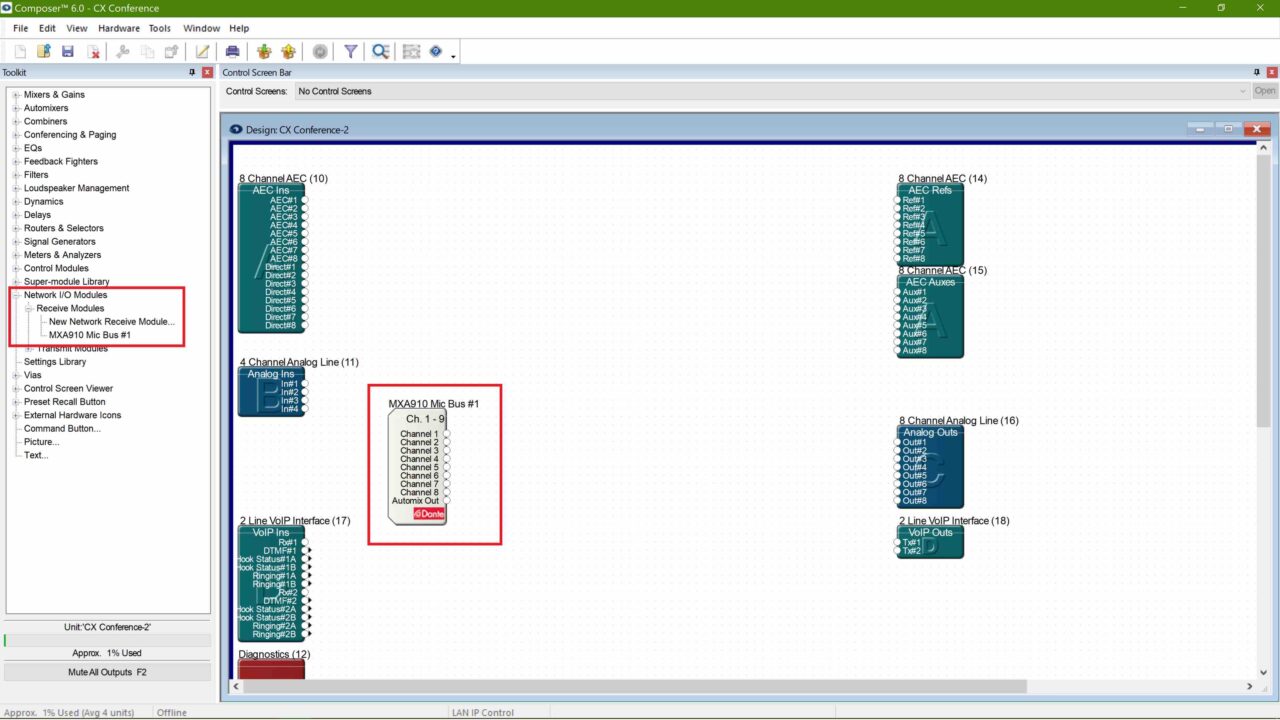The width and height of the screenshot is (1280, 720).
Task: Print the design file
Action: [232, 51]
